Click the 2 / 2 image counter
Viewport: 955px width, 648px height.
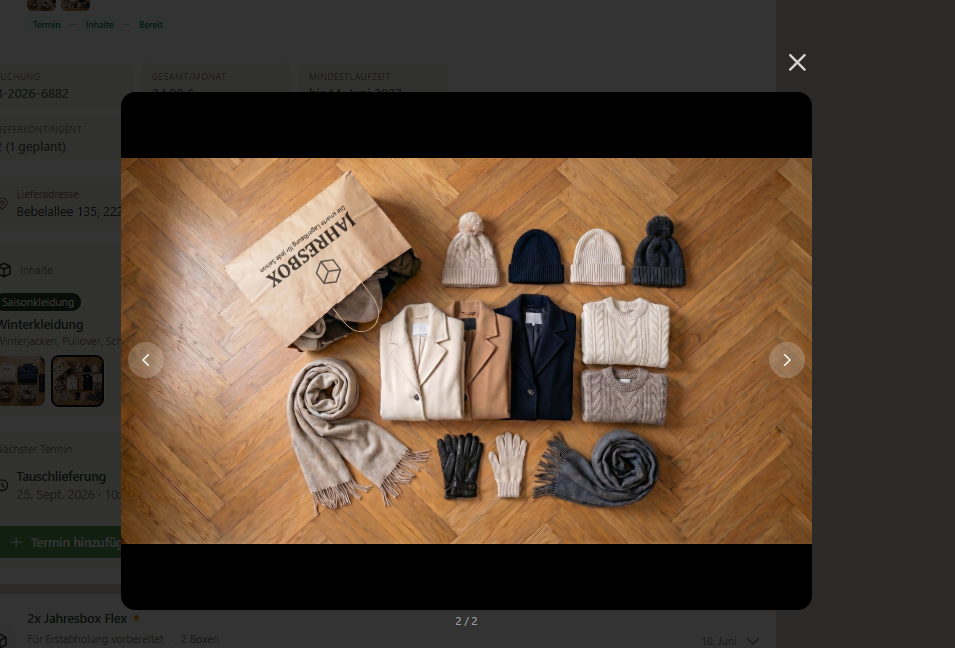tap(466, 621)
